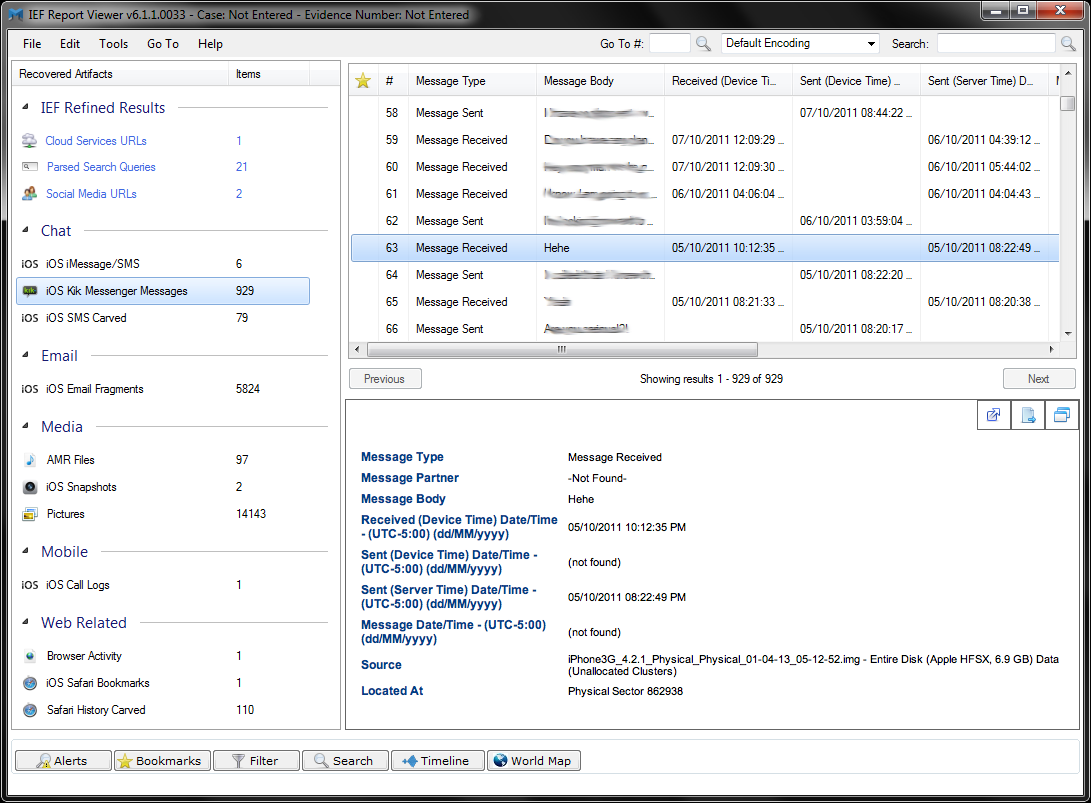Sort by Message Type column header
Image resolution: width=1091 pixels, height=803 pixels.
click(451, 81)
